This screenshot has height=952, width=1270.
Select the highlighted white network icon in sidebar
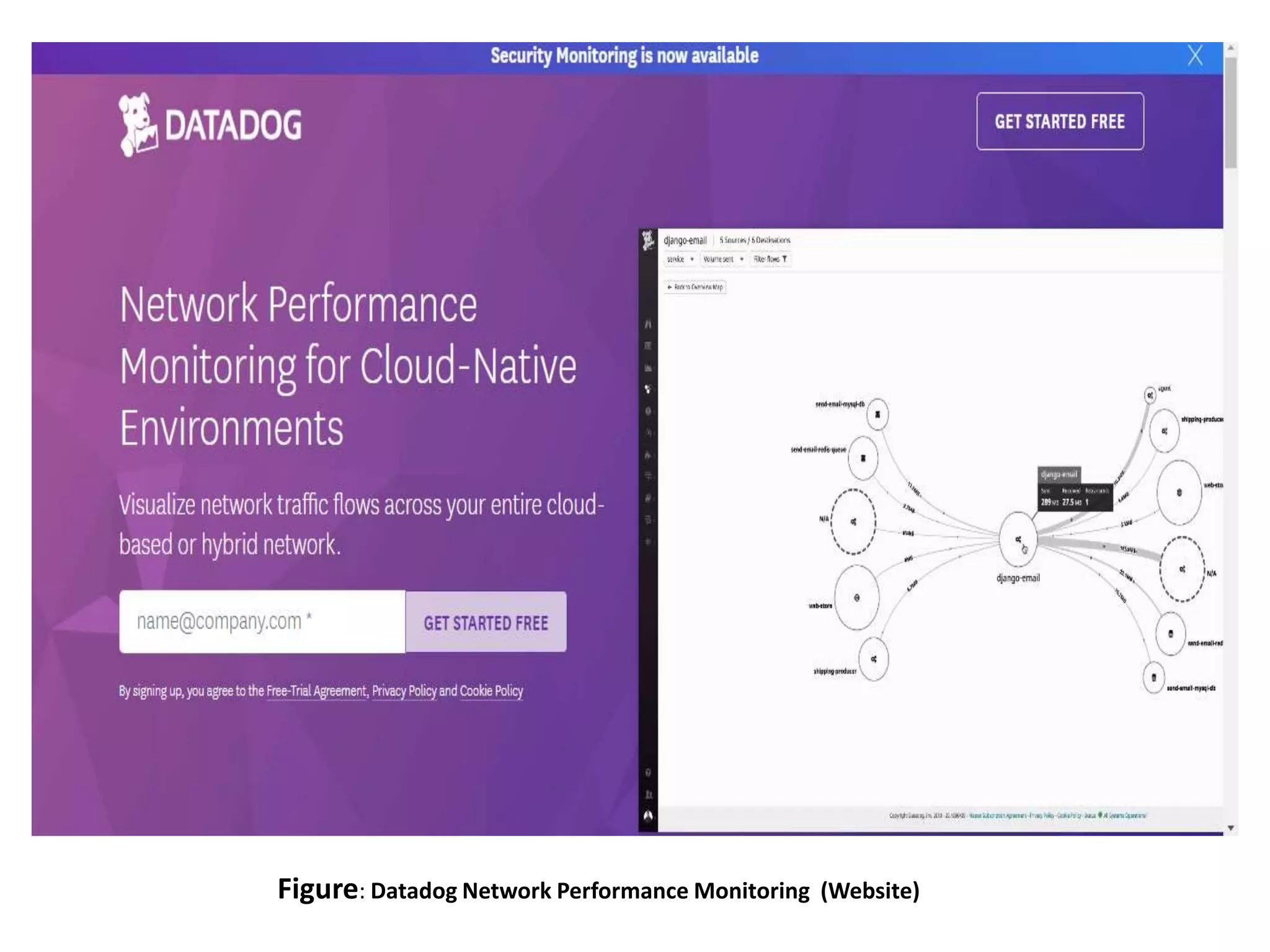click(x=648, y=389)
